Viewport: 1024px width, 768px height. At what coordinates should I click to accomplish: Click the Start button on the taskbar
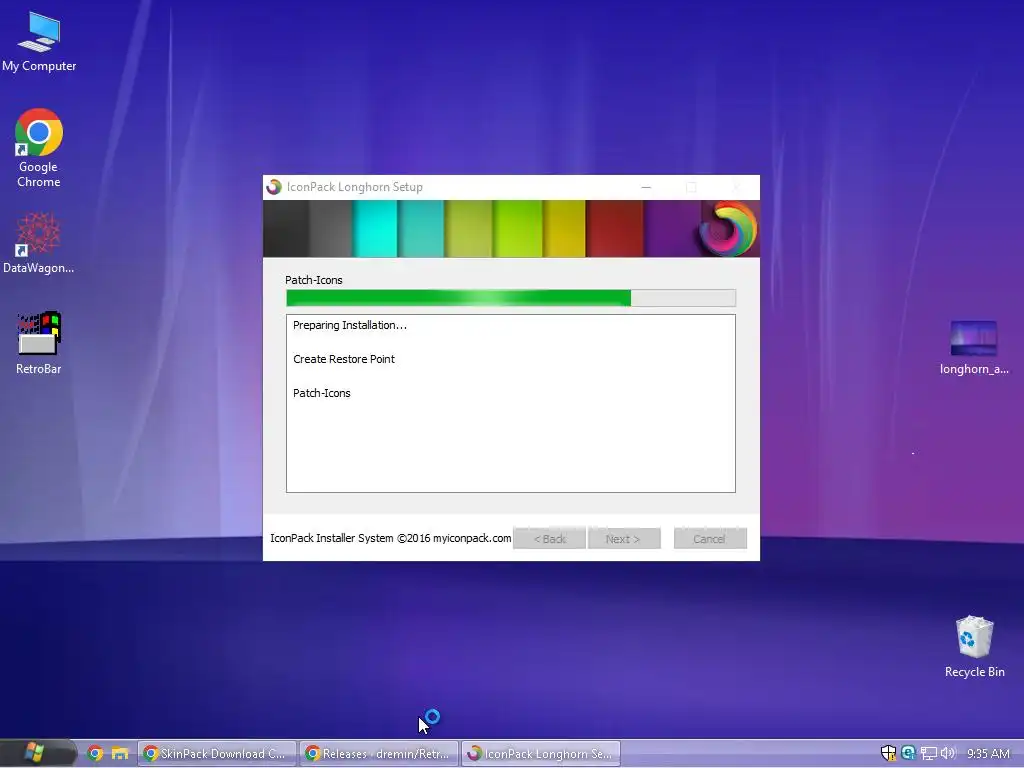[37, 753]
